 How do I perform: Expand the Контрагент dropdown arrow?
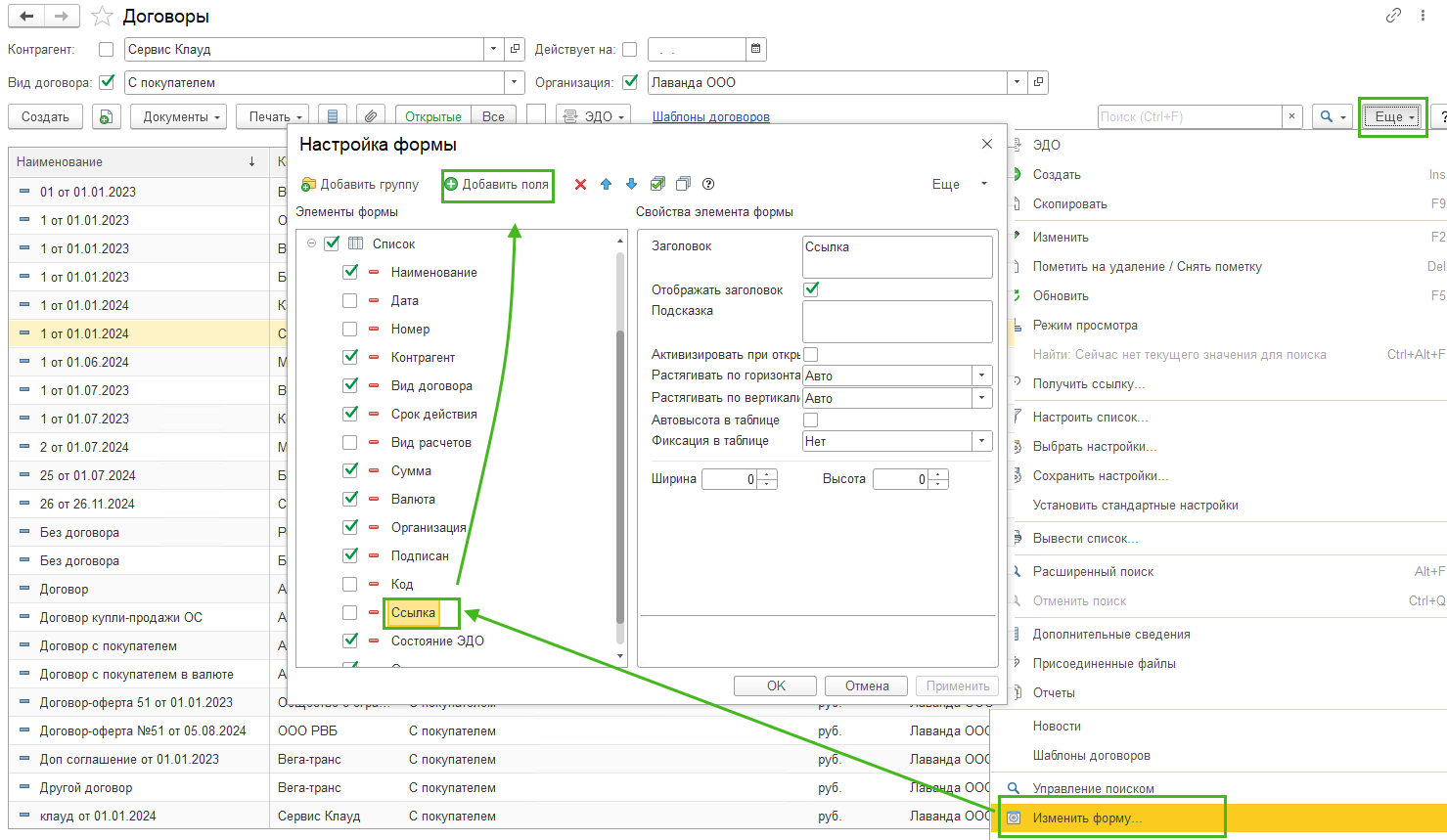pyautogui.click(x=496, y=49)
